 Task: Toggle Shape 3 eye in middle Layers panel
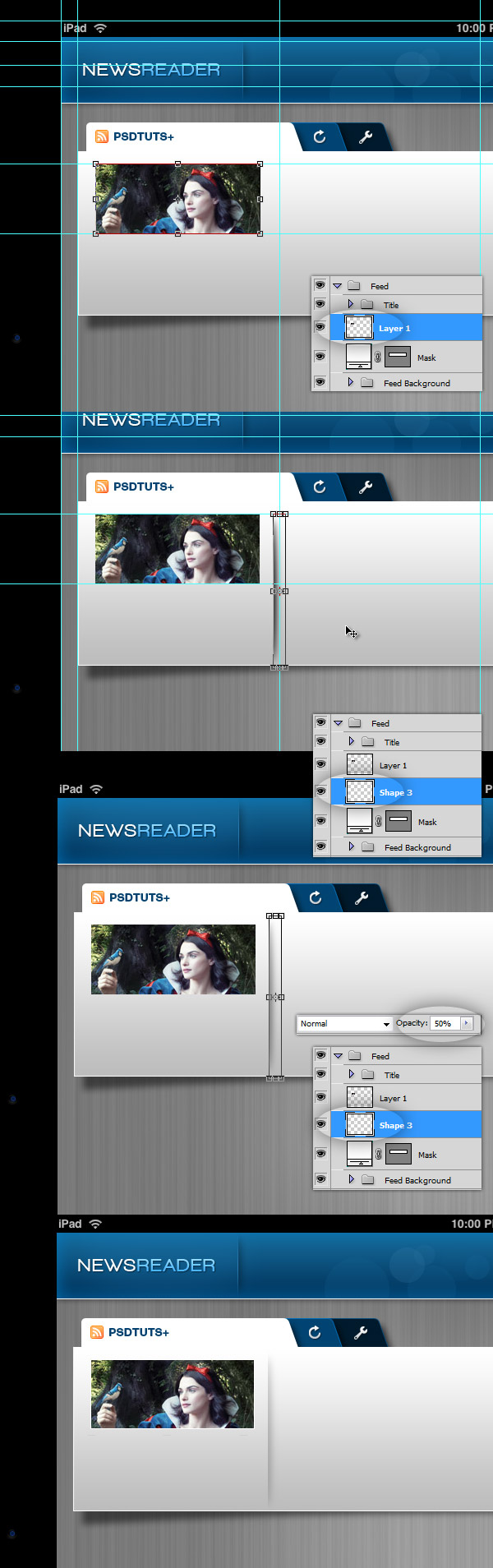click(320, 791)
